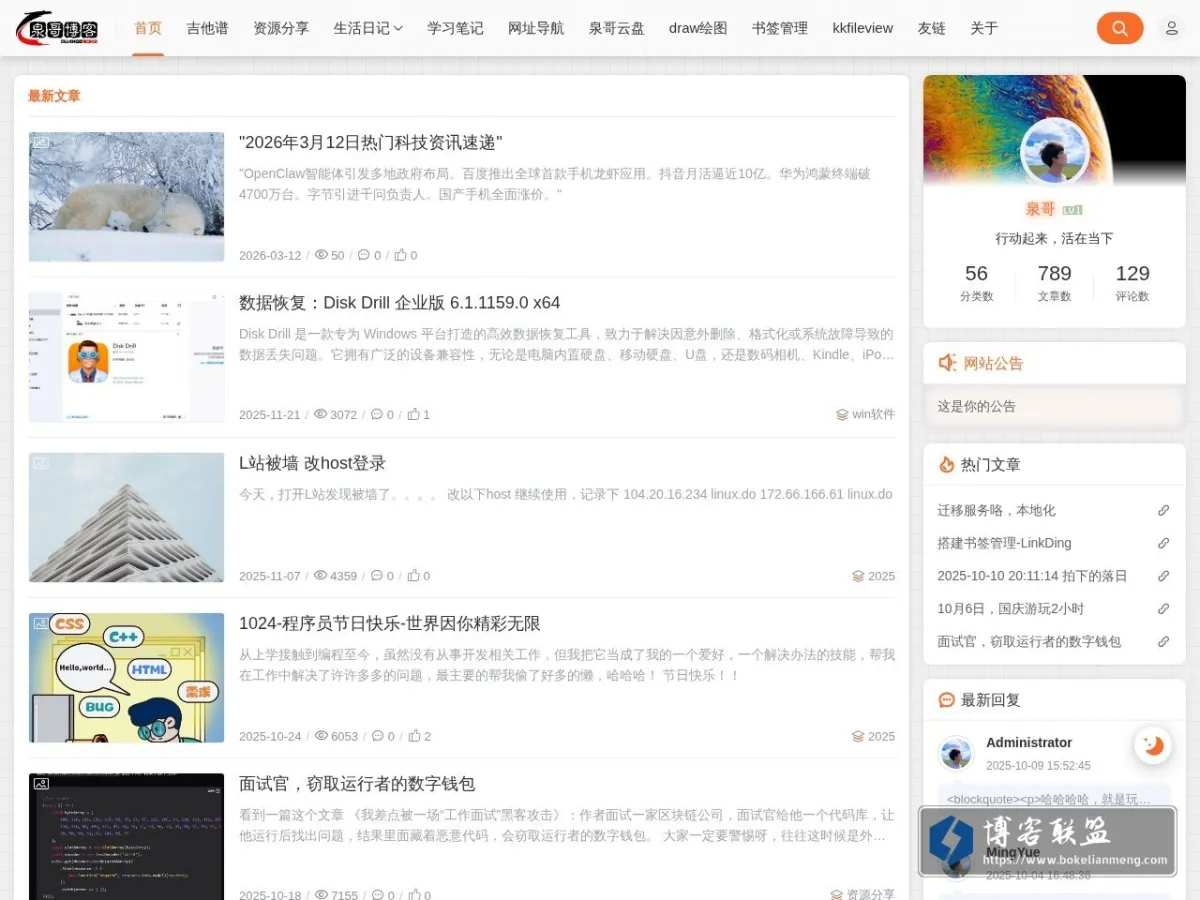Open hot article 10月6日，国庆游玩2小时

click(1010, 609)
